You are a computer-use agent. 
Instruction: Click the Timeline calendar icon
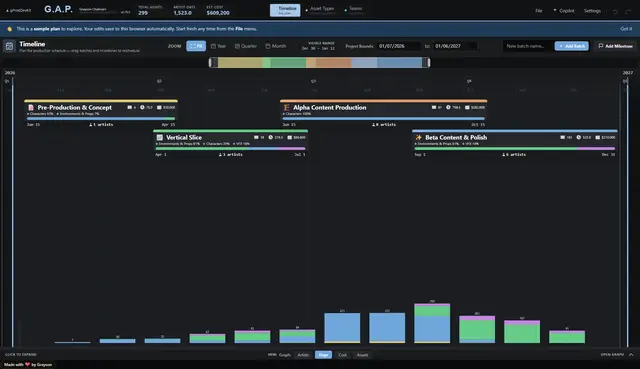click(9, 46)
